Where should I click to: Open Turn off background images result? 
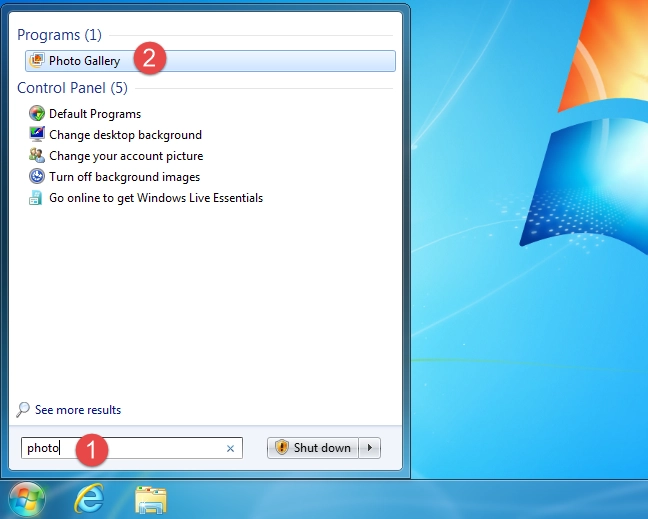(x=124, y=177)
